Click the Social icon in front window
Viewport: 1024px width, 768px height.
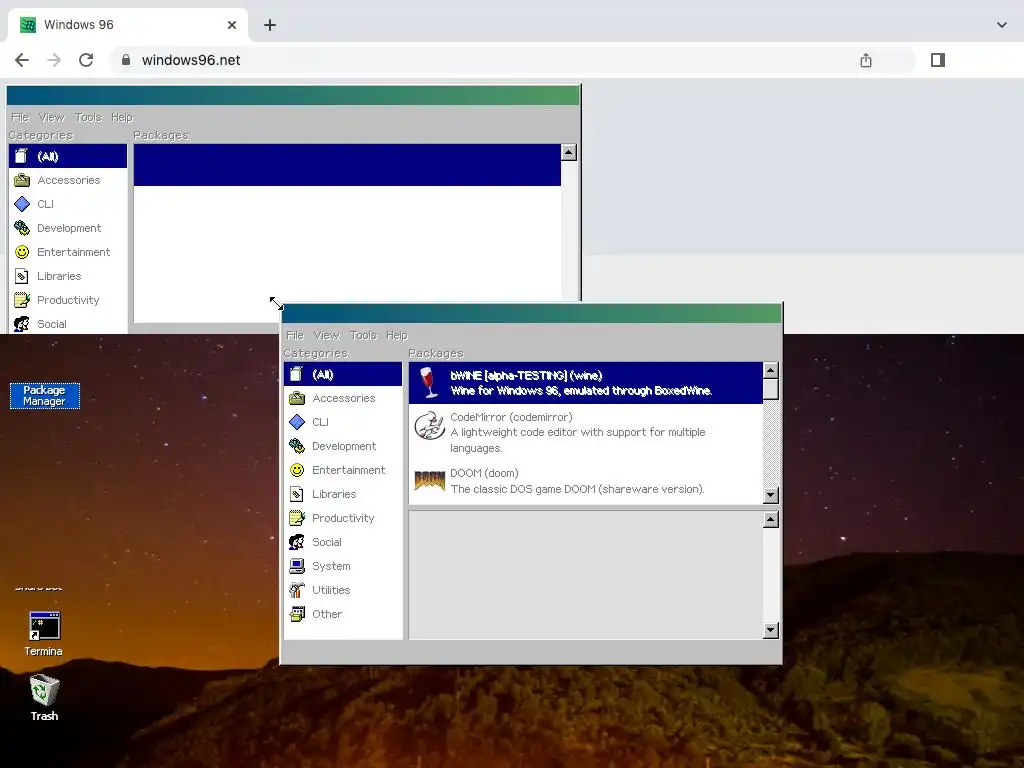coord(296,542)
